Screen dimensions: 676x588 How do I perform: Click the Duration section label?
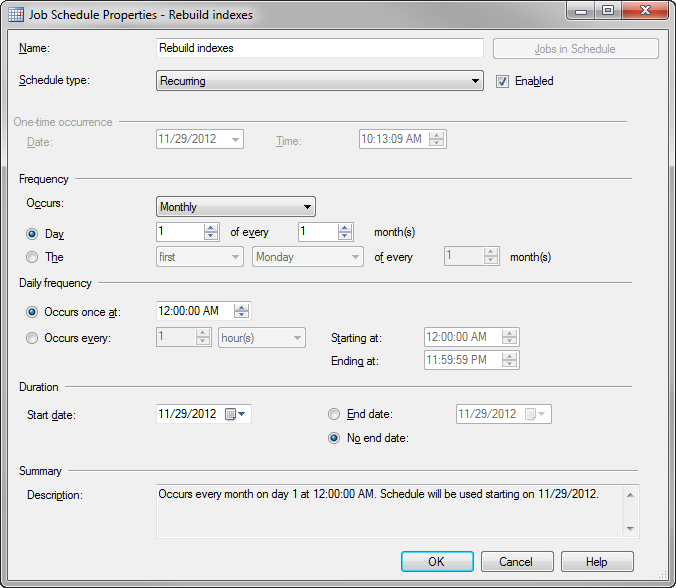(39, 387)
